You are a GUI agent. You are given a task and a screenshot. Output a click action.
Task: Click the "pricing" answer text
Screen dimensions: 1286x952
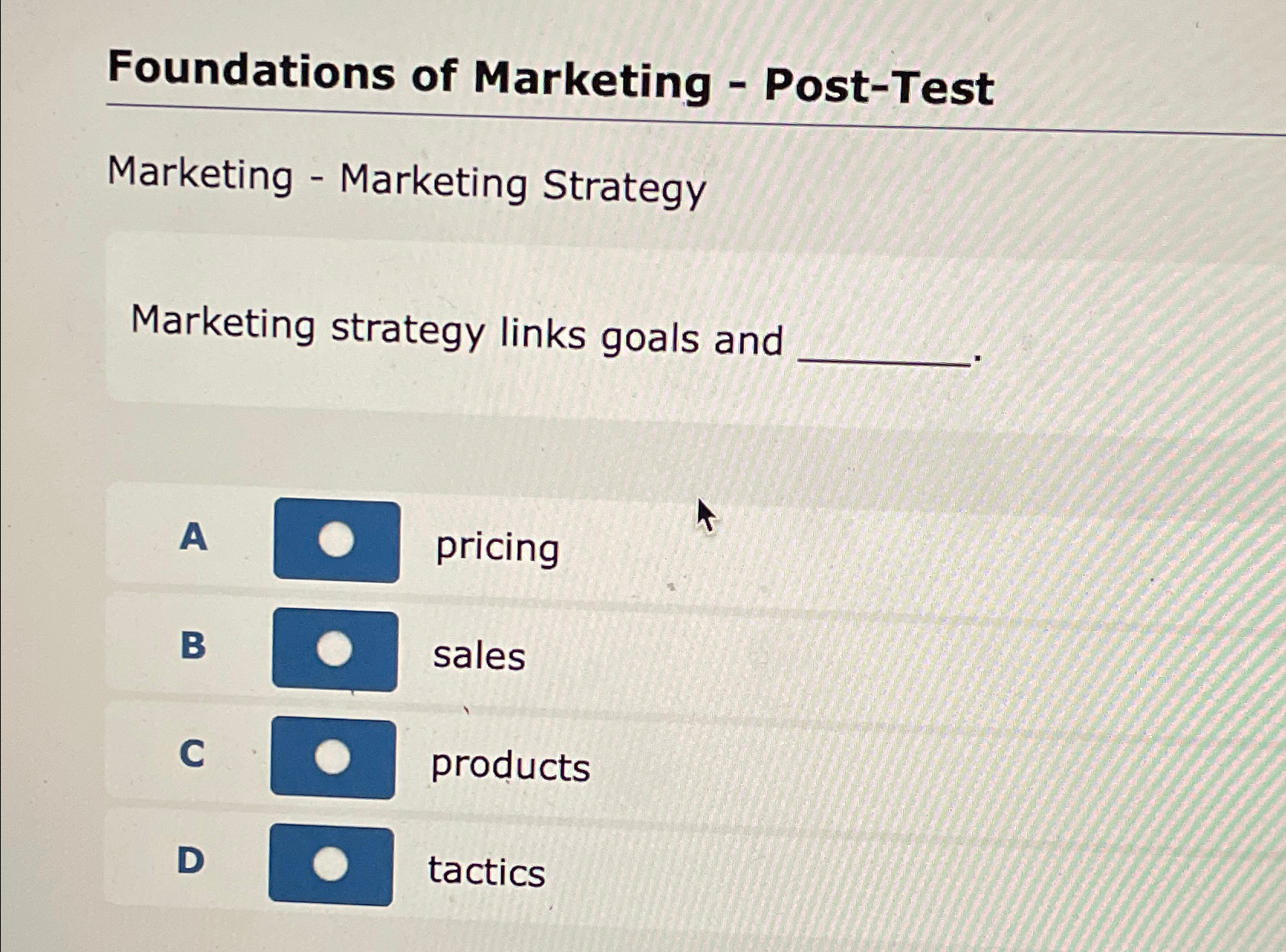(497, 547)
